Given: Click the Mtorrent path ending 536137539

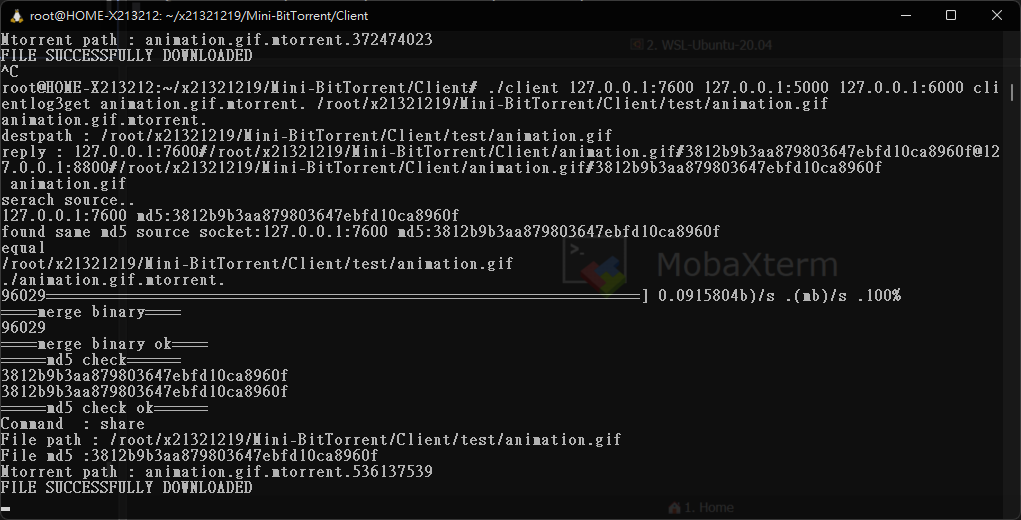Looking at the screenshot, I should (x=216, y=472).
